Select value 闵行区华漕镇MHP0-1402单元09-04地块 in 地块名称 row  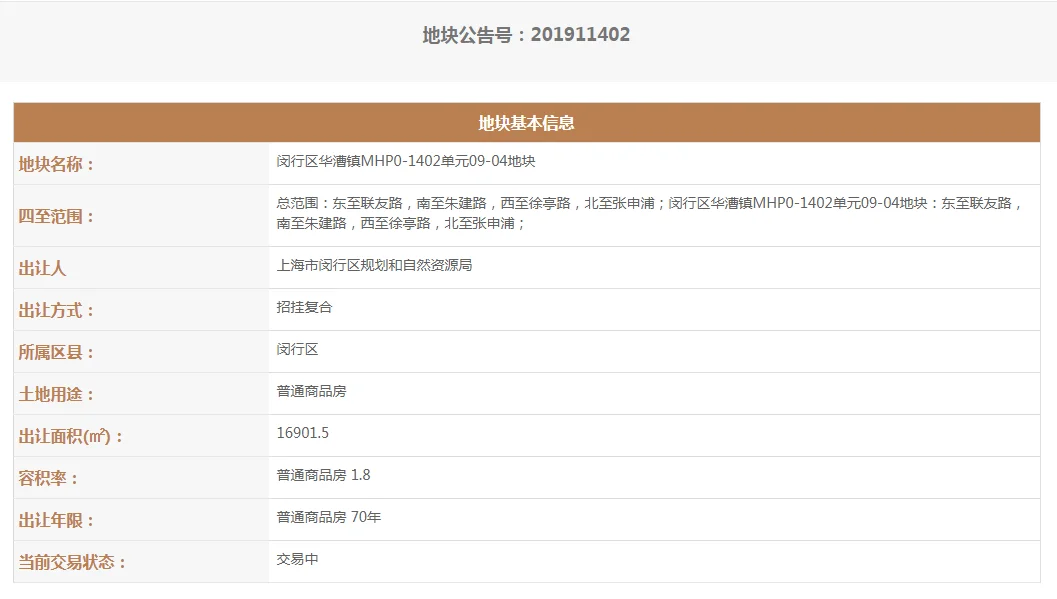click(406, 161)
